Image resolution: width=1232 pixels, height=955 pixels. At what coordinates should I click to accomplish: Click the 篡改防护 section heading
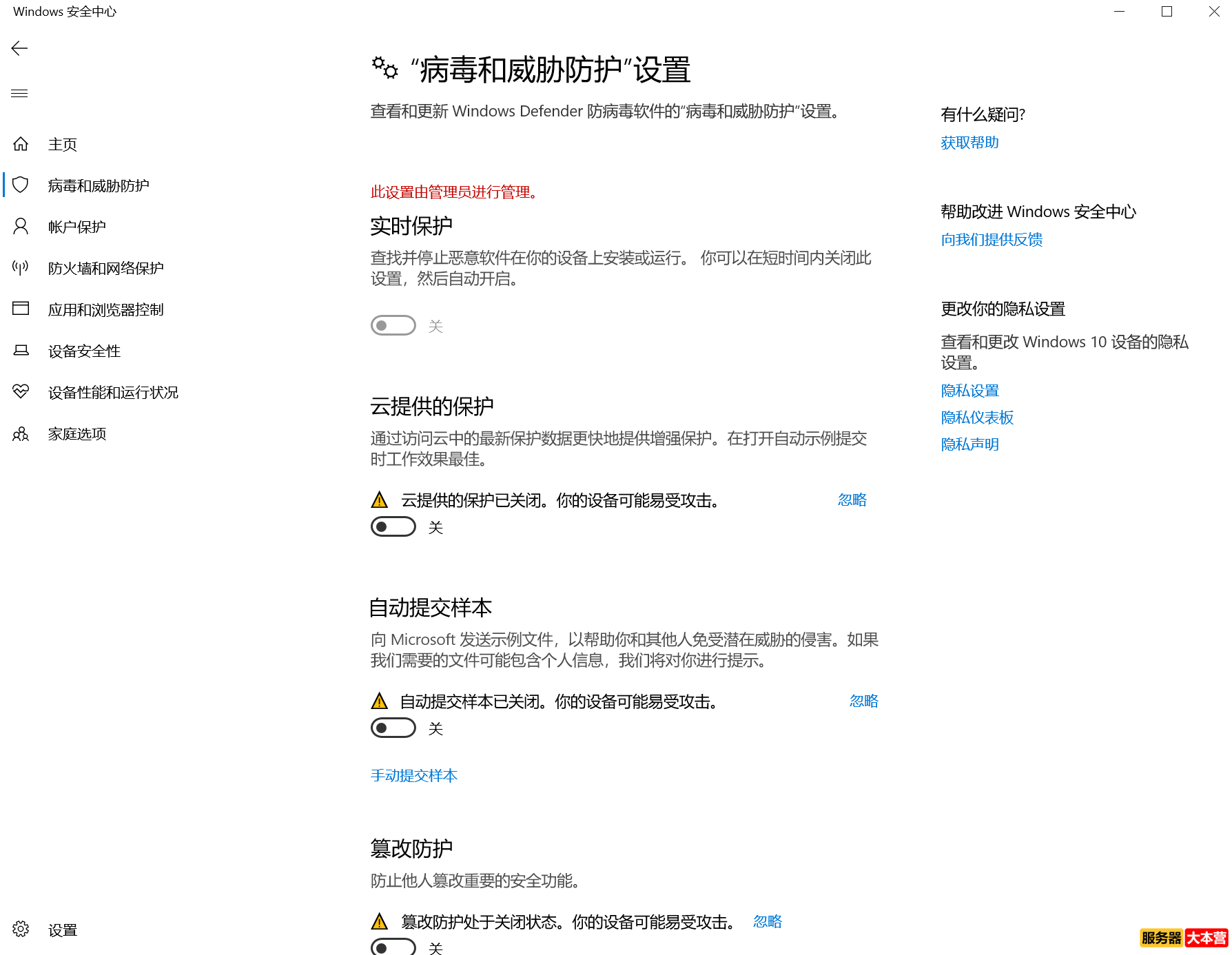pyautogui.click(x=411, y=848)
